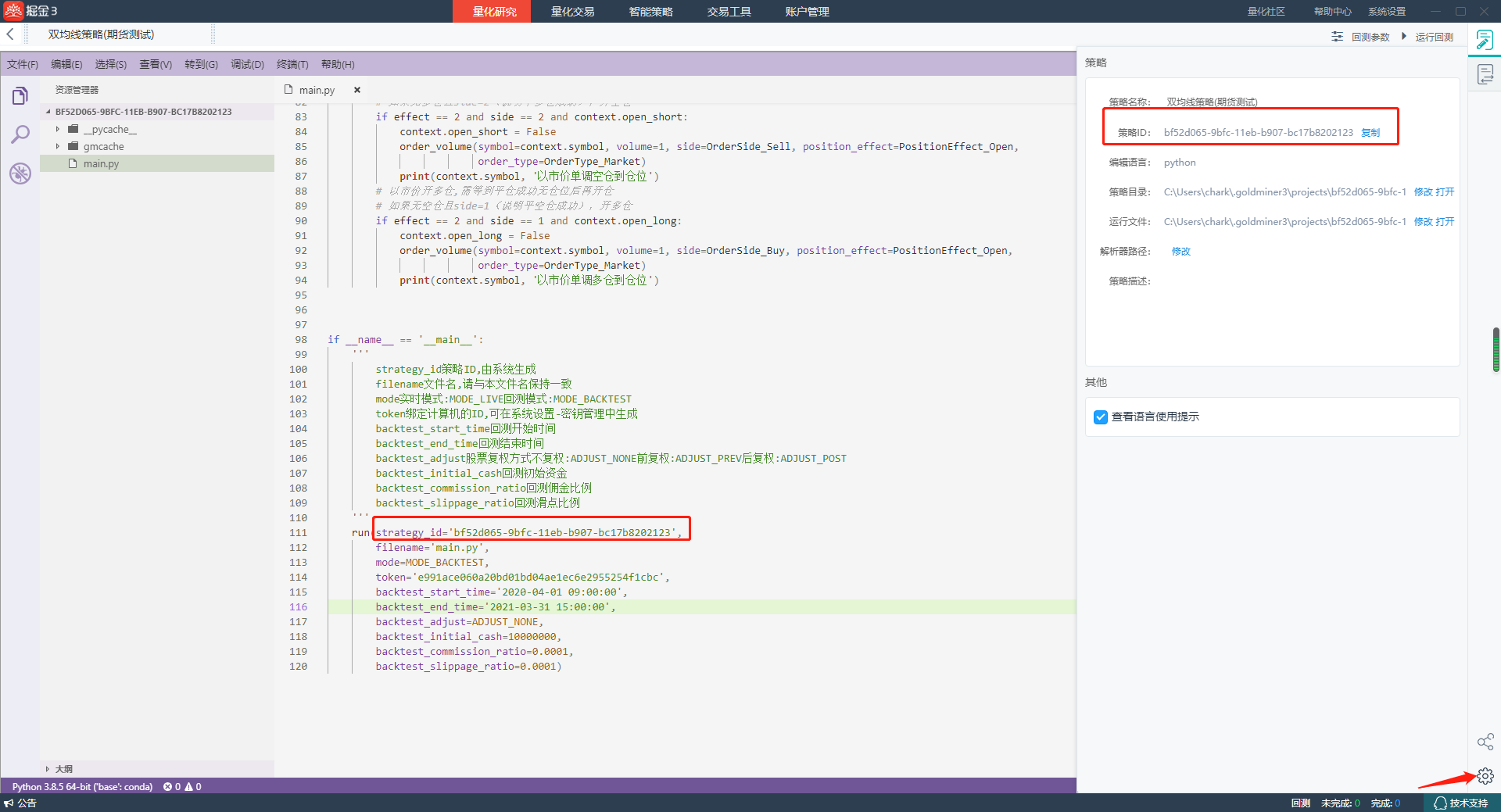Click the right panel vertical scrollbar thumb
Viewport: 1501px width, 812px height.
[x=1496, y=349]
